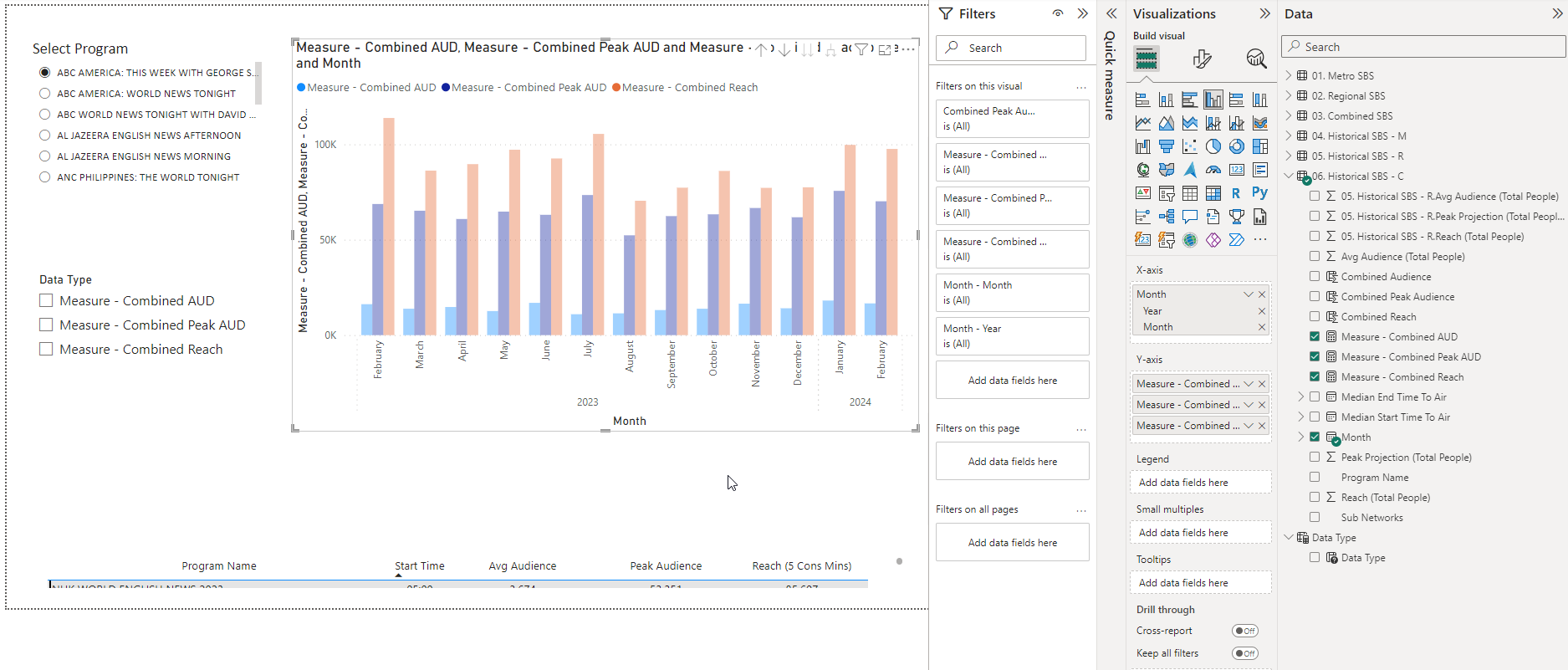
Task: Select the table visual icon
Action: 1190,193
